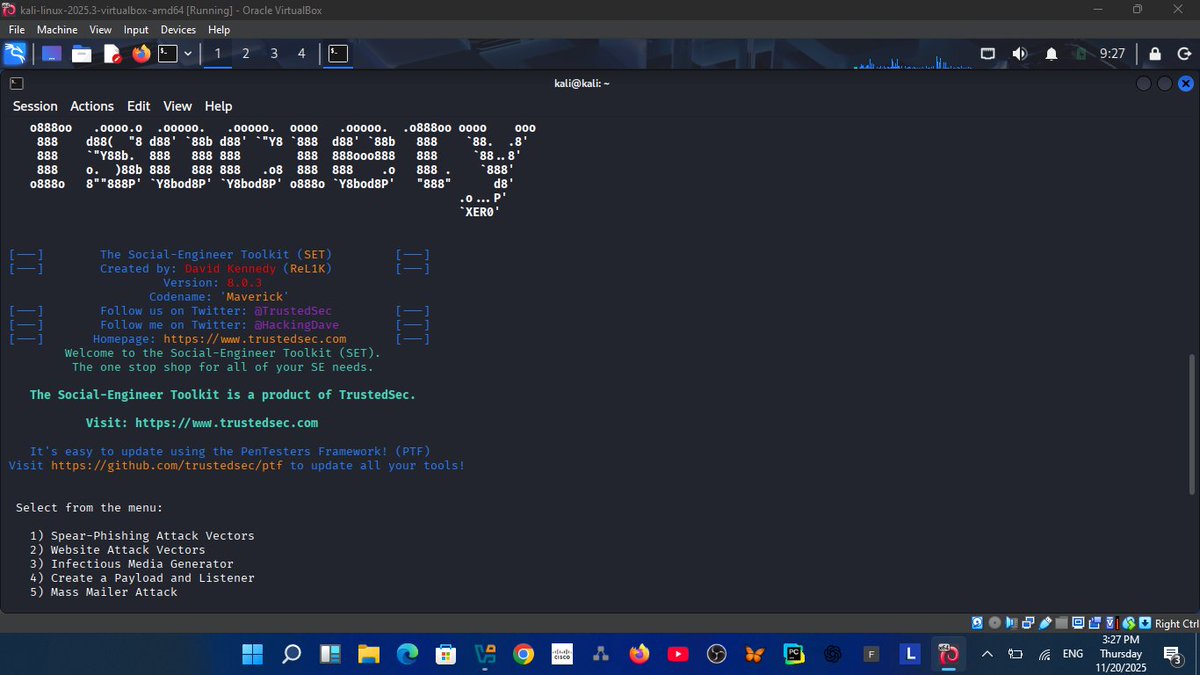Click the Mass Mailer Attack option
This screenshot has height=675, width=1200.
tap(103, 592)
